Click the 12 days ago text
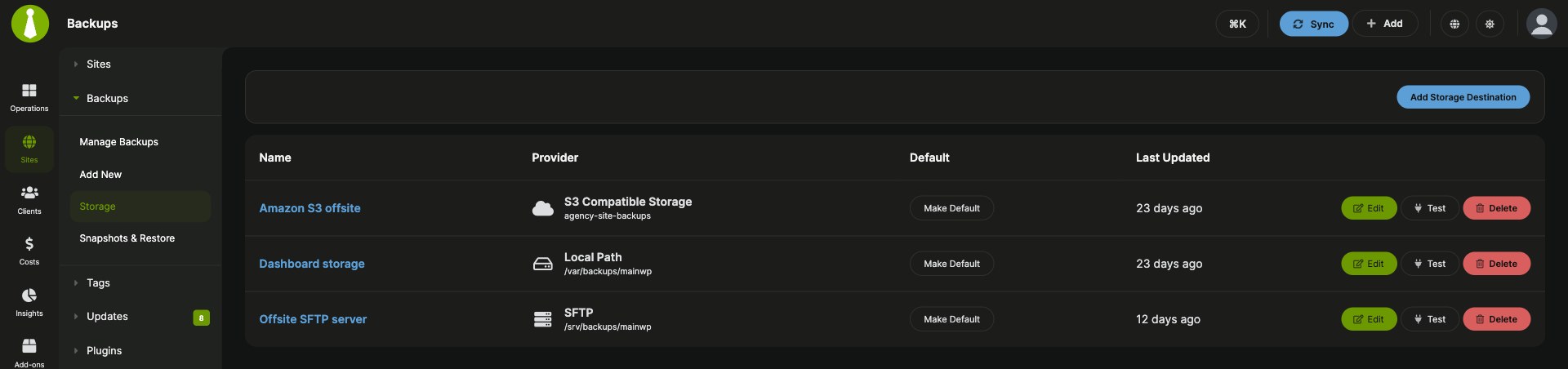 [x=1168, y=319]
